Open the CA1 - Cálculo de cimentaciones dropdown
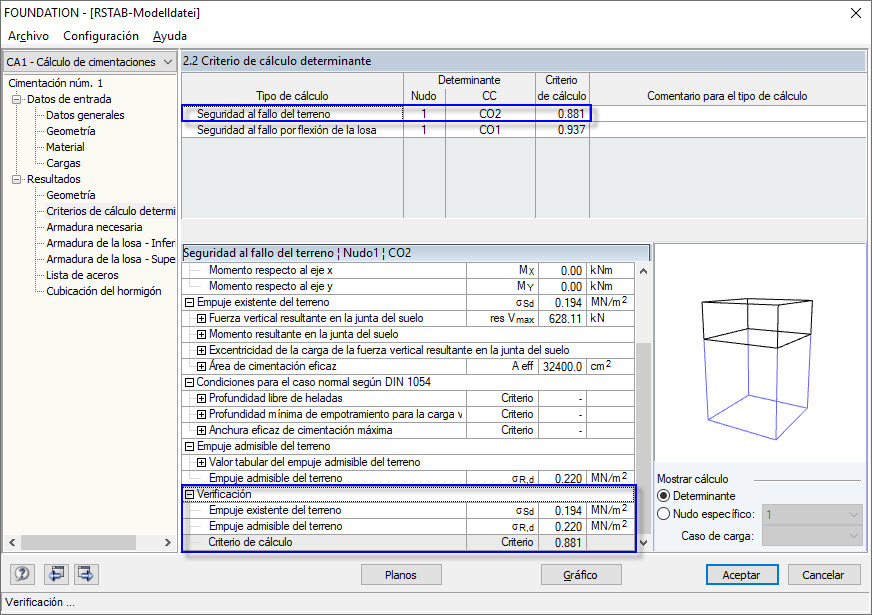This screenshot has width=872, height=615. click(90, 62)
